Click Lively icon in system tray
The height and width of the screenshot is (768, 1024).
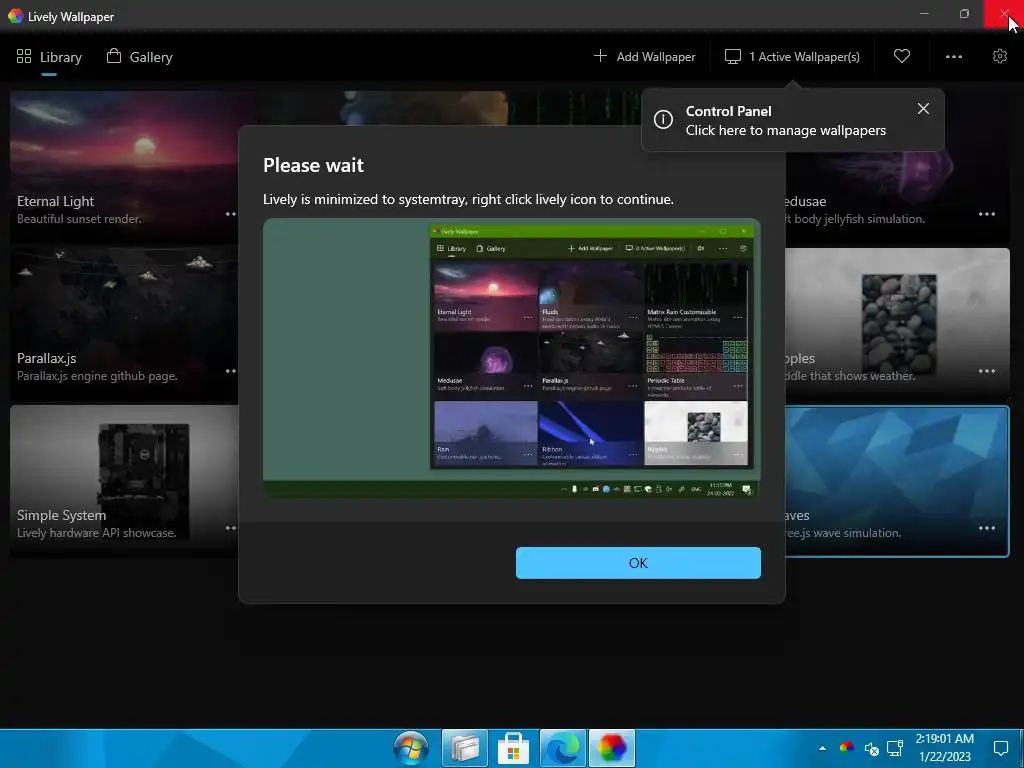[x=846, y=748]
